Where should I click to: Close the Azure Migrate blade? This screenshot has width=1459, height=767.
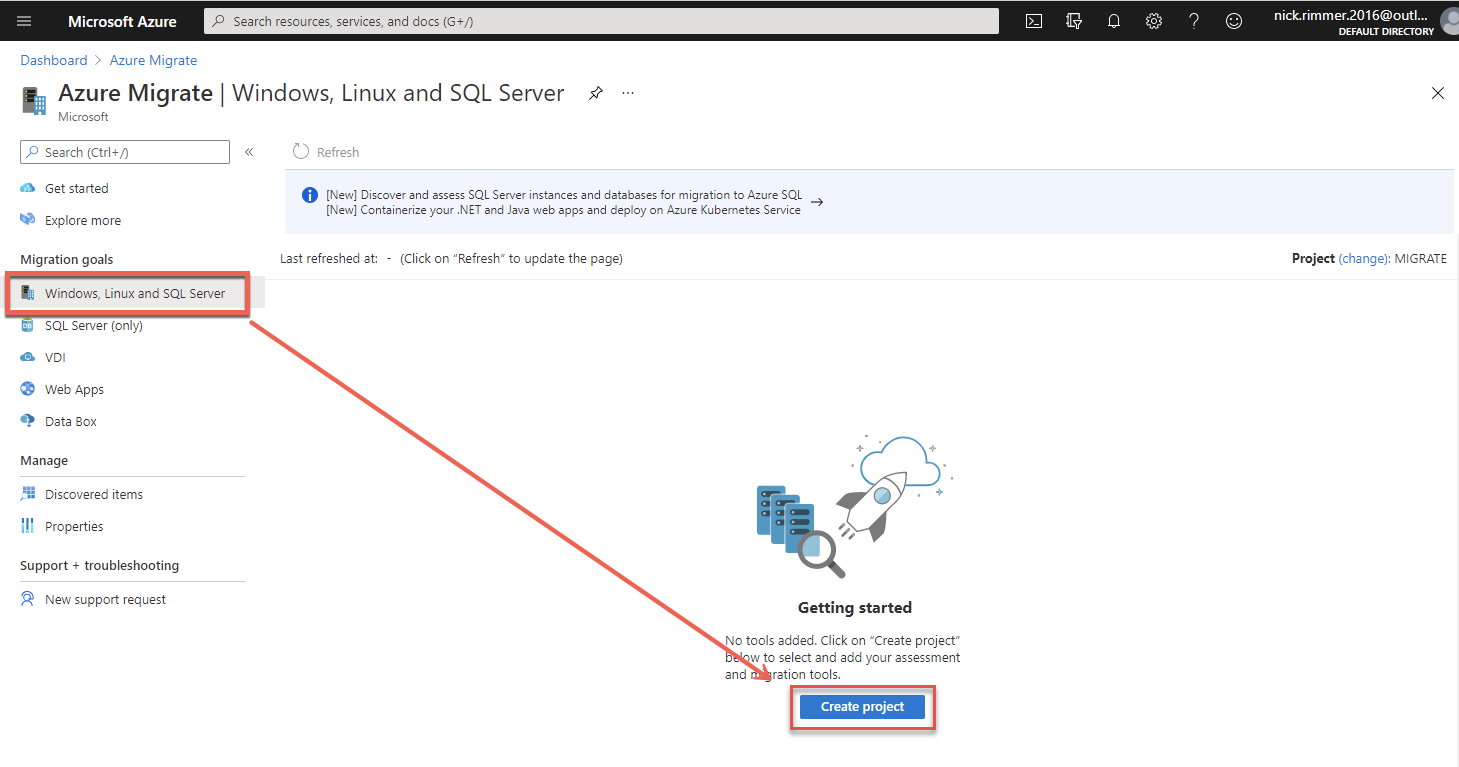pos(1438,93)
